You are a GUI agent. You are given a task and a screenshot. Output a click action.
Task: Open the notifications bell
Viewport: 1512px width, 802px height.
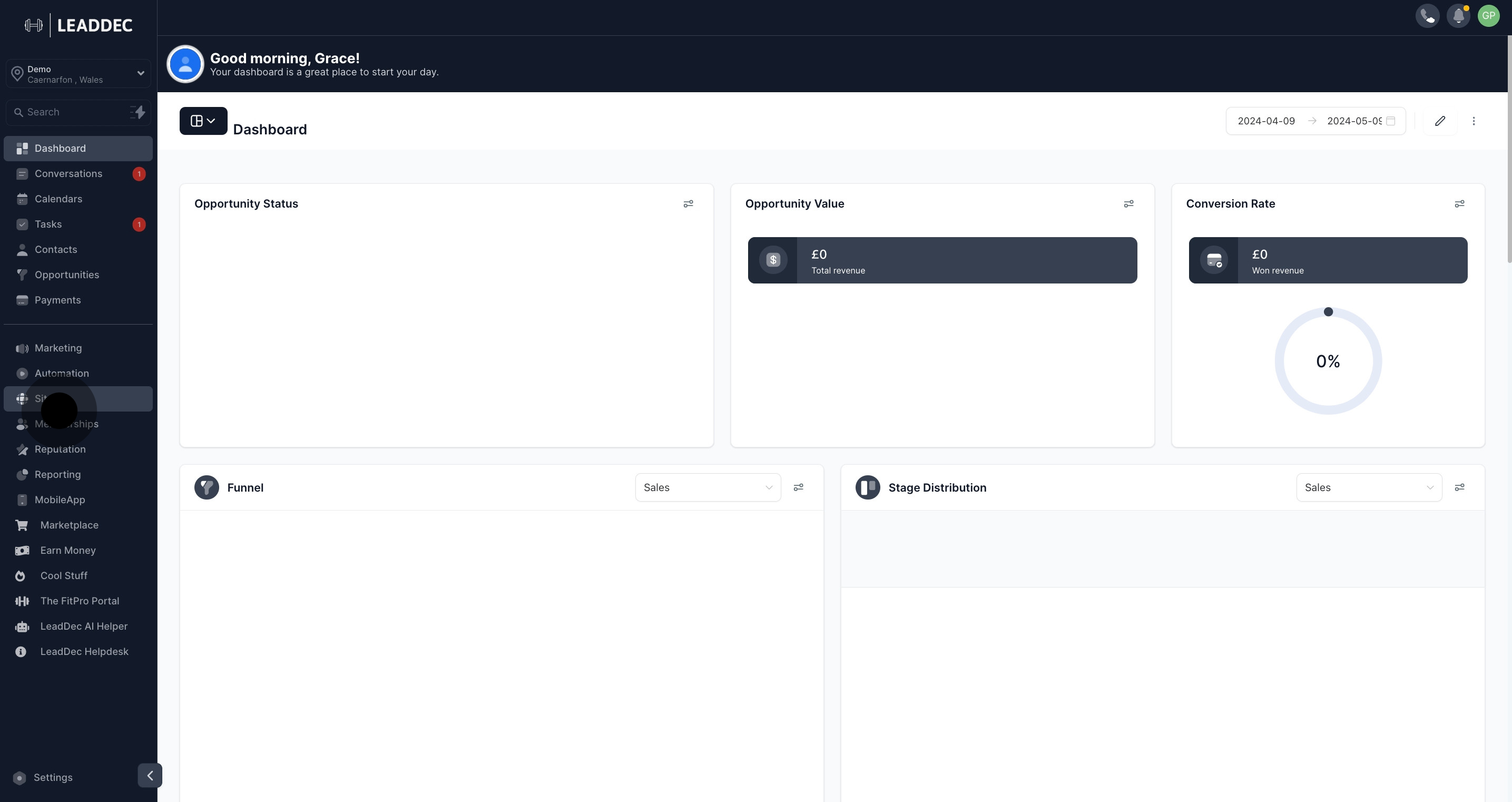(1458, 16)
